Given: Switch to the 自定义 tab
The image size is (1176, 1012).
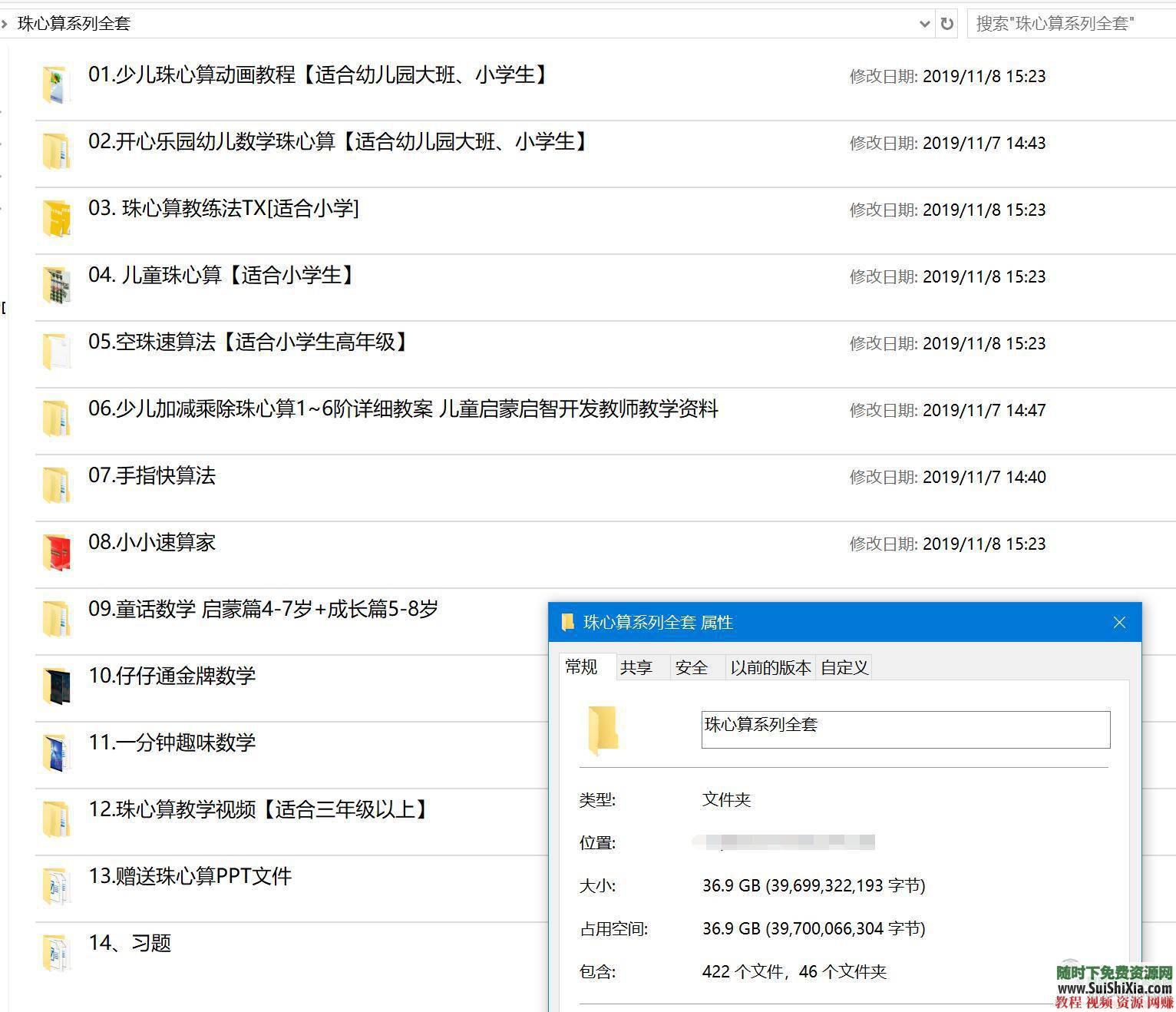Looking at the screenshot, I should coord(843,667).
